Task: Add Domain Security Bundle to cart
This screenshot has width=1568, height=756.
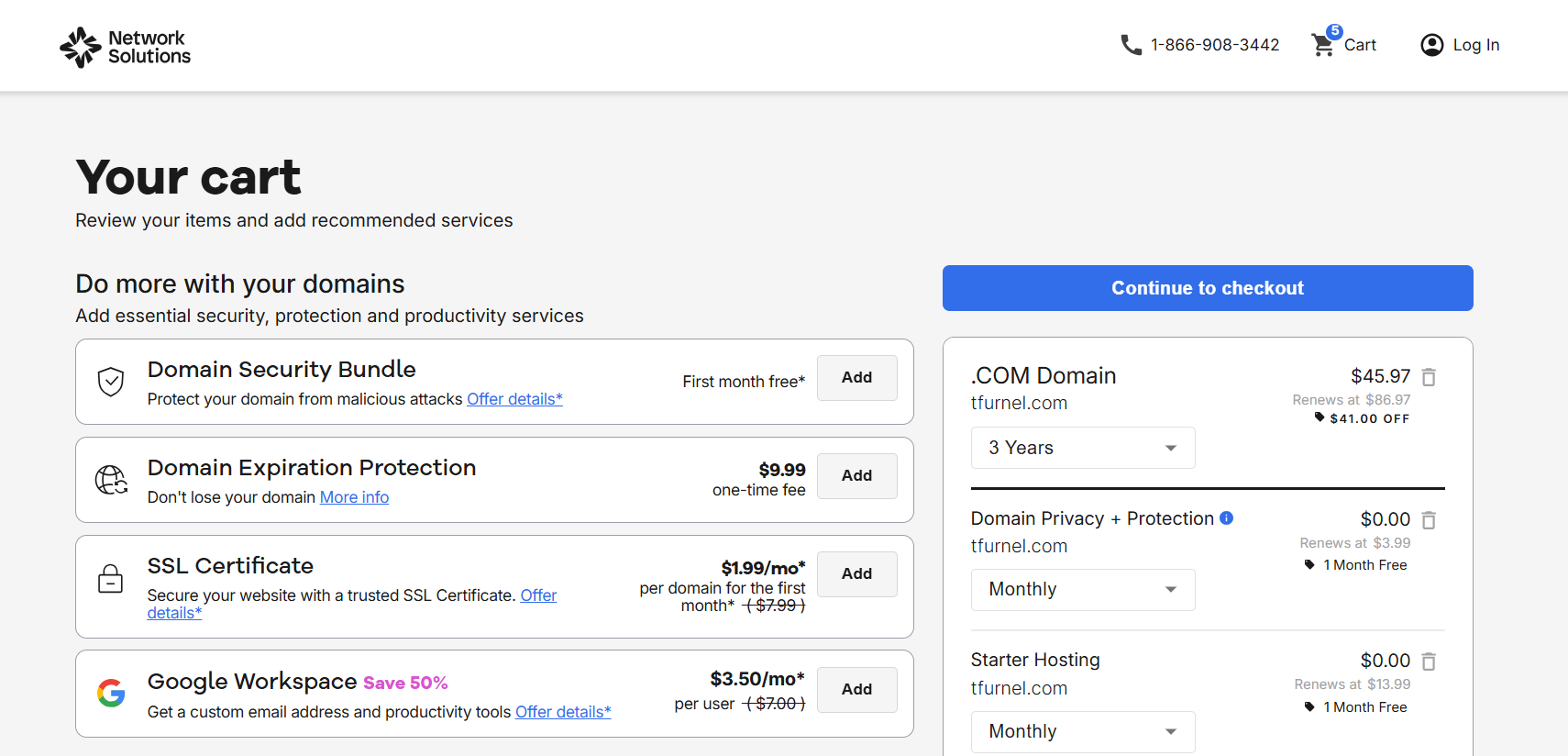Action: pos(857,378)
